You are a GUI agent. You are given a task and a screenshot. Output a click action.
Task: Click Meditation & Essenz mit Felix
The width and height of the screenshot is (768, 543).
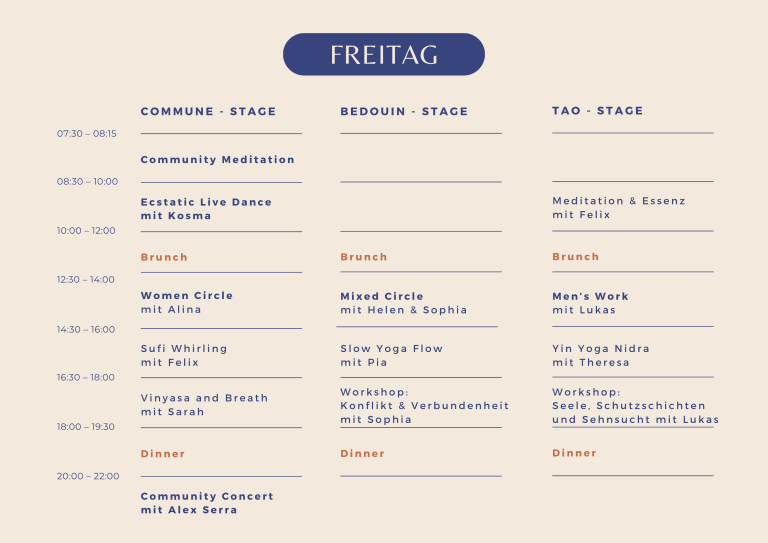pos(619,208)
